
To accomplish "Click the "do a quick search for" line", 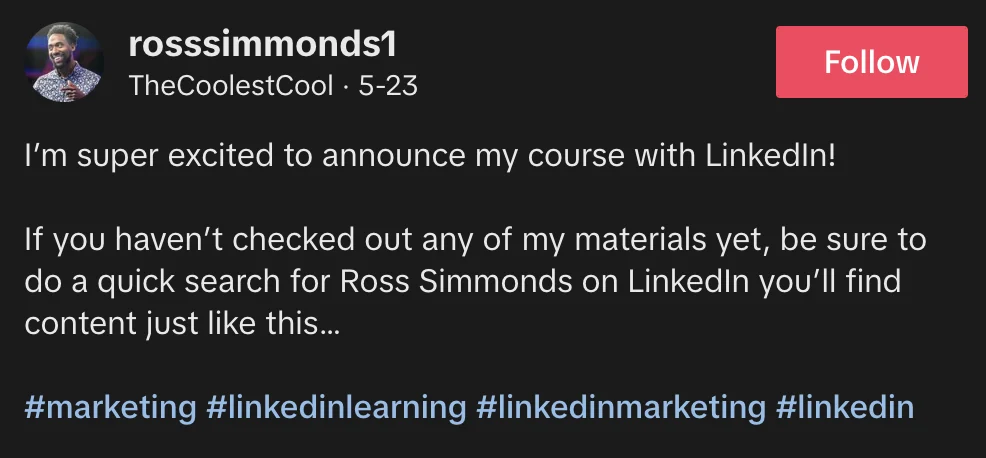I will (x=460, y=284).
